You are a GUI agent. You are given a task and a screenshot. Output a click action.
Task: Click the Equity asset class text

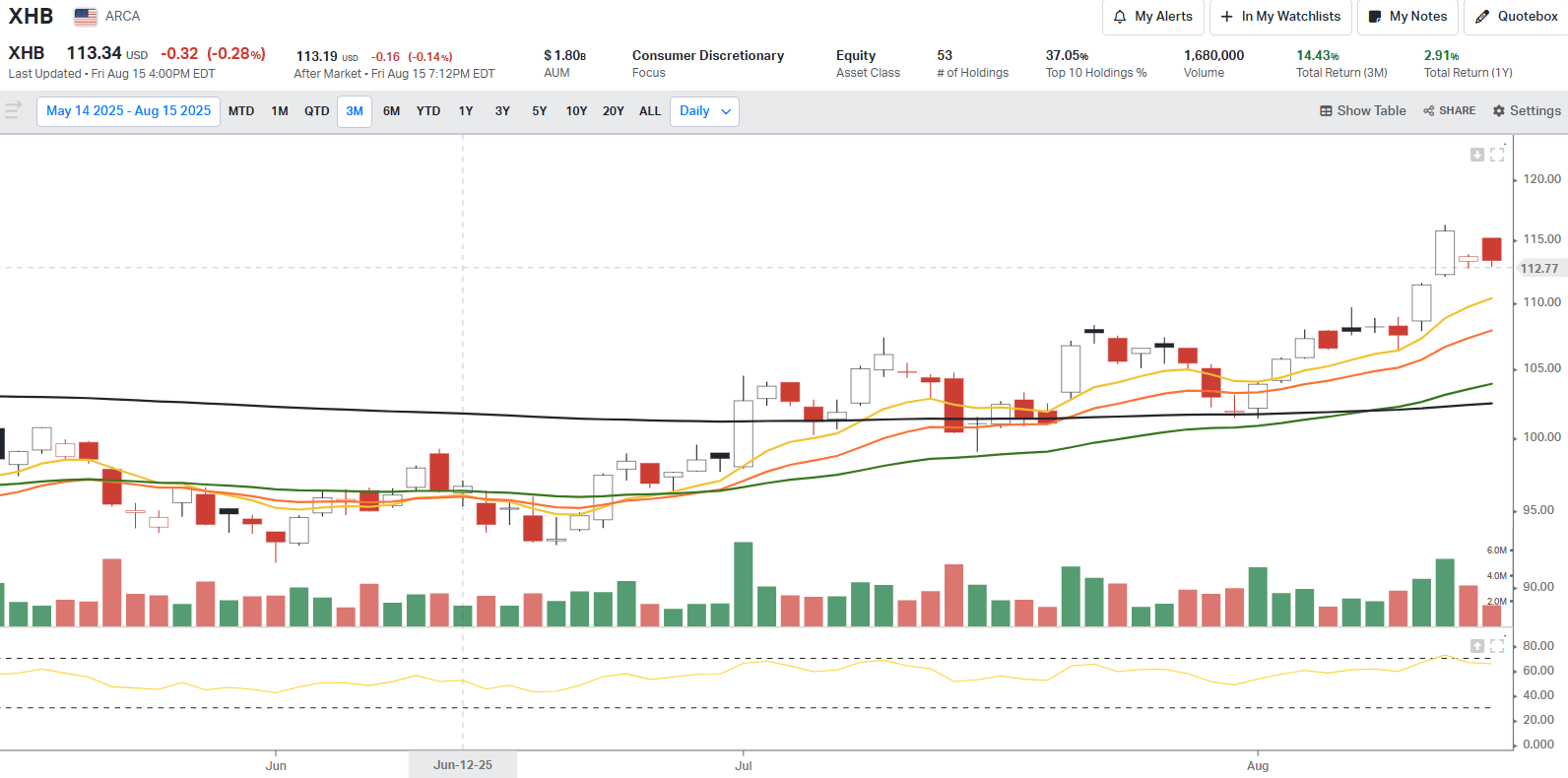pos(856,56)
